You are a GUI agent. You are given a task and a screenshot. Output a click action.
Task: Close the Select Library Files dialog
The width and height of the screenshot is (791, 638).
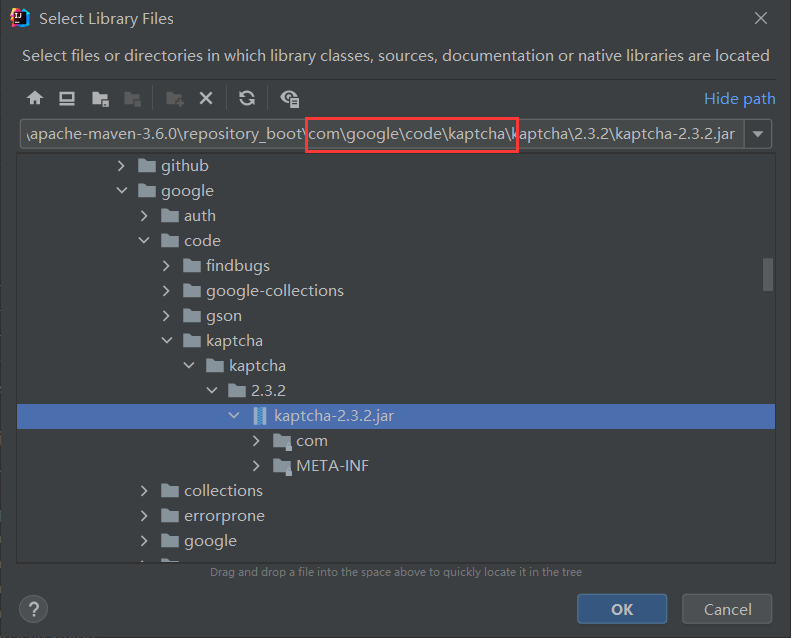[x=760, y=18]
